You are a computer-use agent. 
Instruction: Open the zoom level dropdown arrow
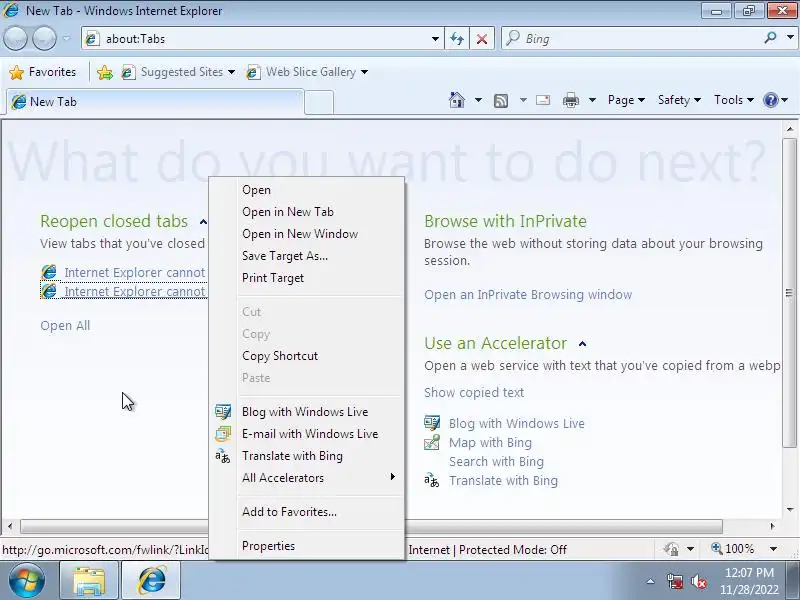(773, 549)
